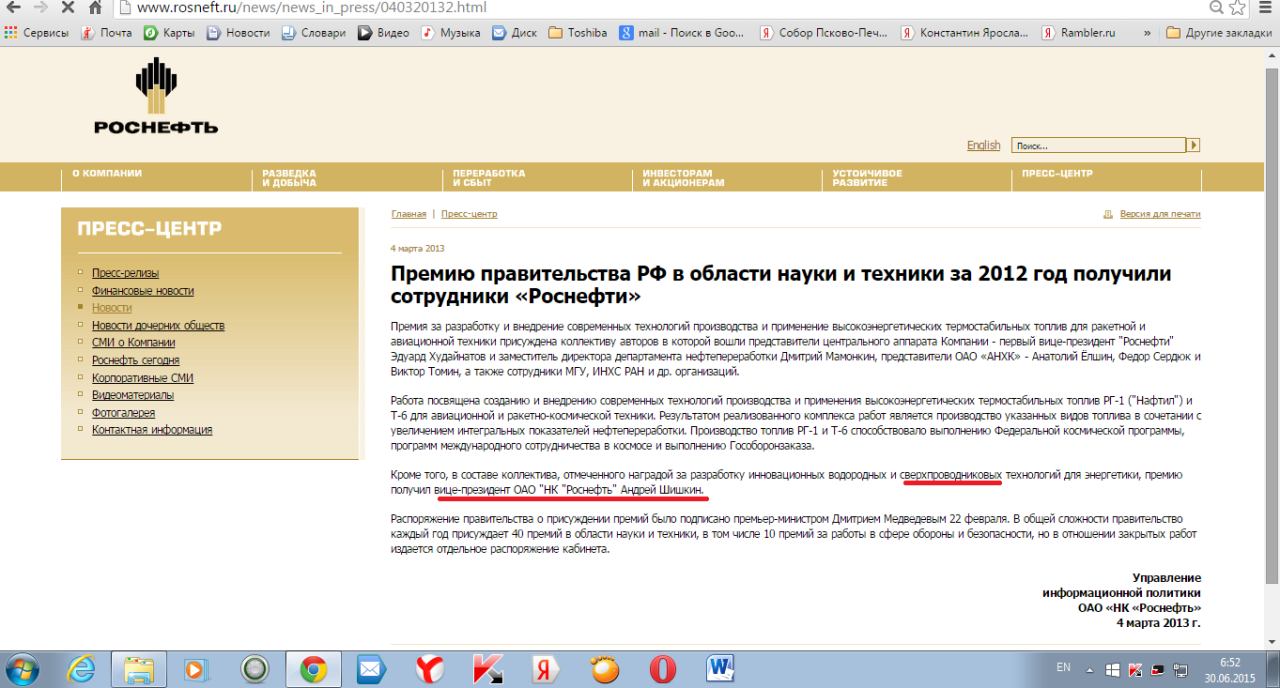The width and height of the screenshot is (1280, 688).
Task: Open the Почта bookmark
Action: tap(107, 33)
